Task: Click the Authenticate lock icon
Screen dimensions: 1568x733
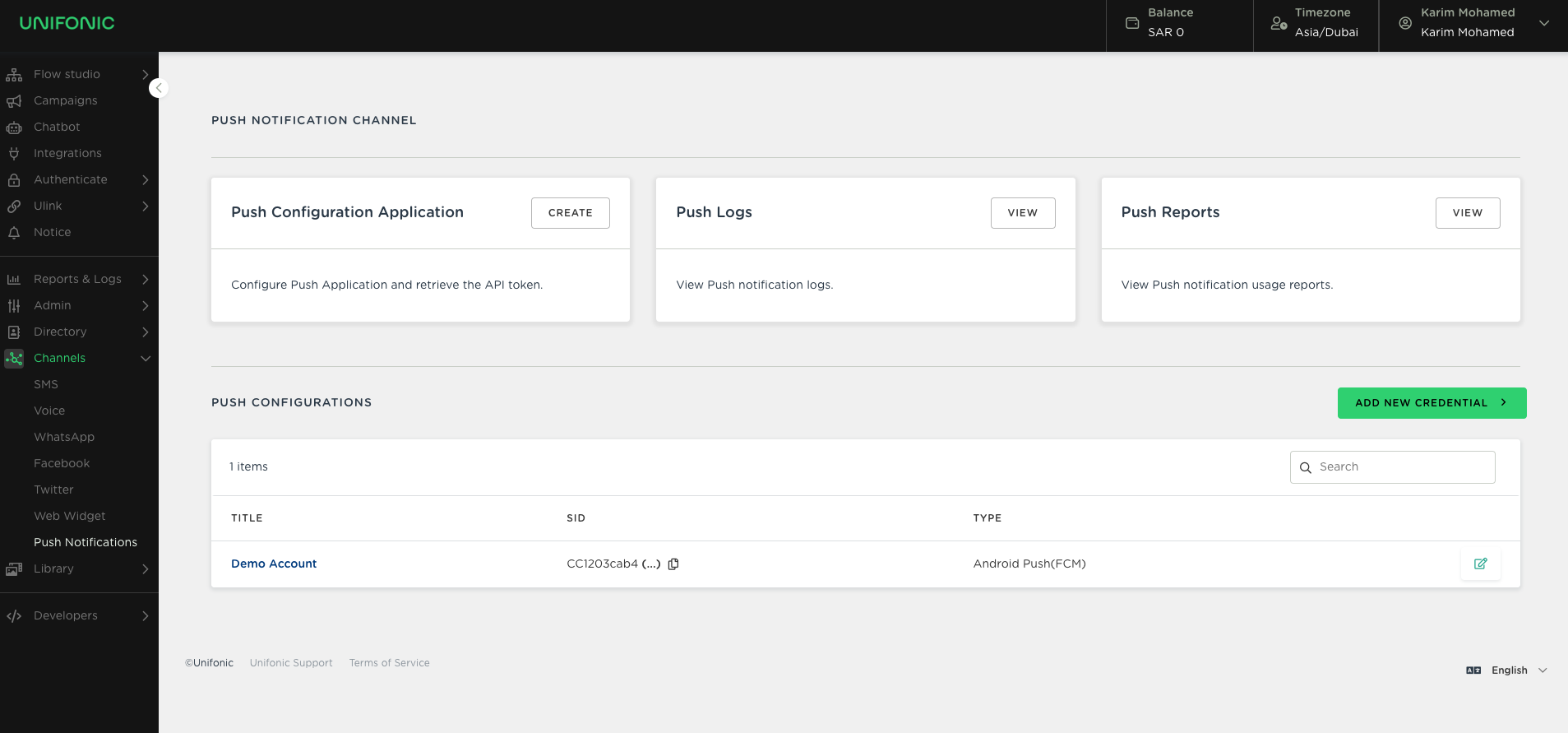Action: [x=14, y=180]
